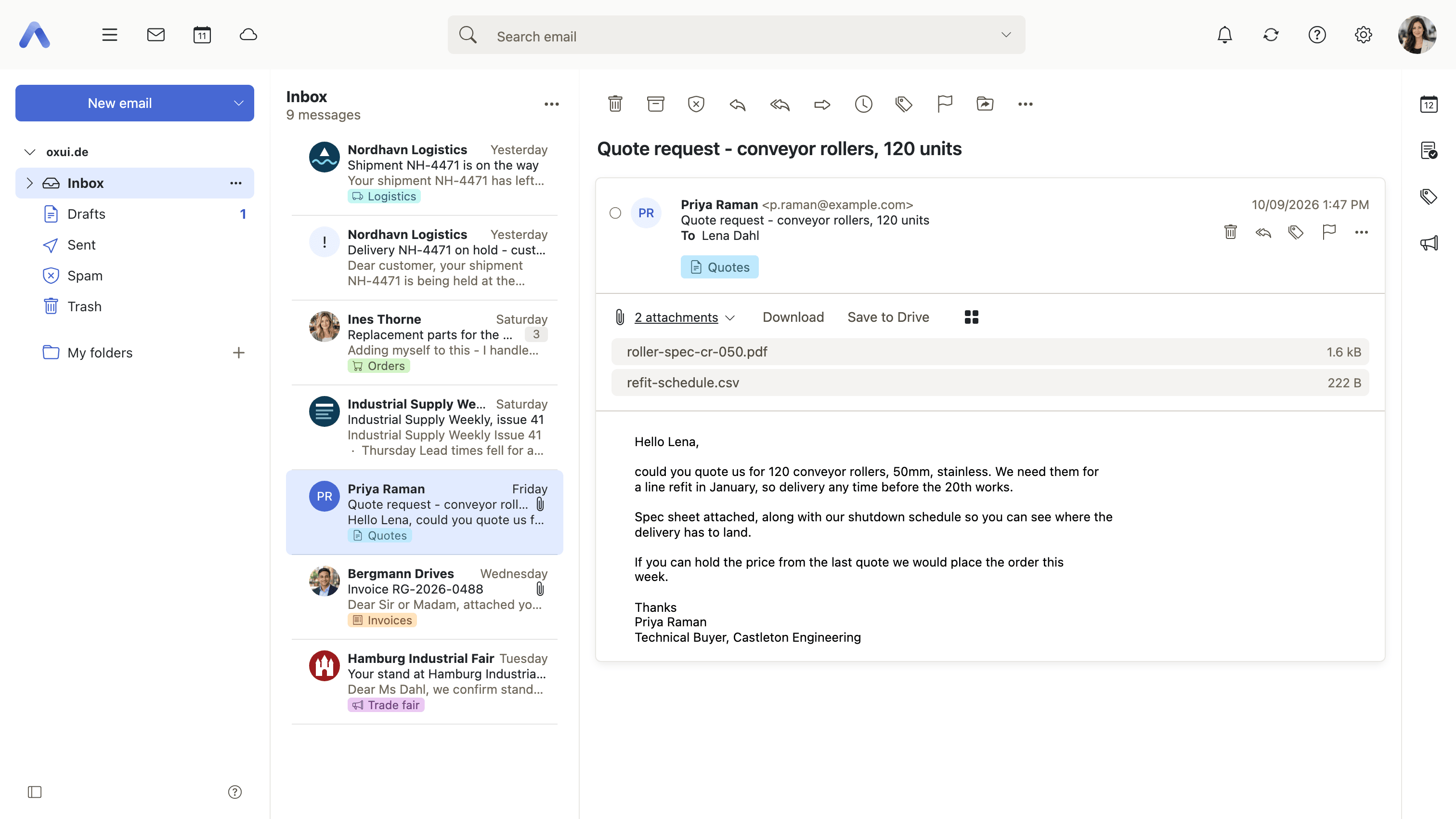Forward the email using the arrow icon

(822, 104)
